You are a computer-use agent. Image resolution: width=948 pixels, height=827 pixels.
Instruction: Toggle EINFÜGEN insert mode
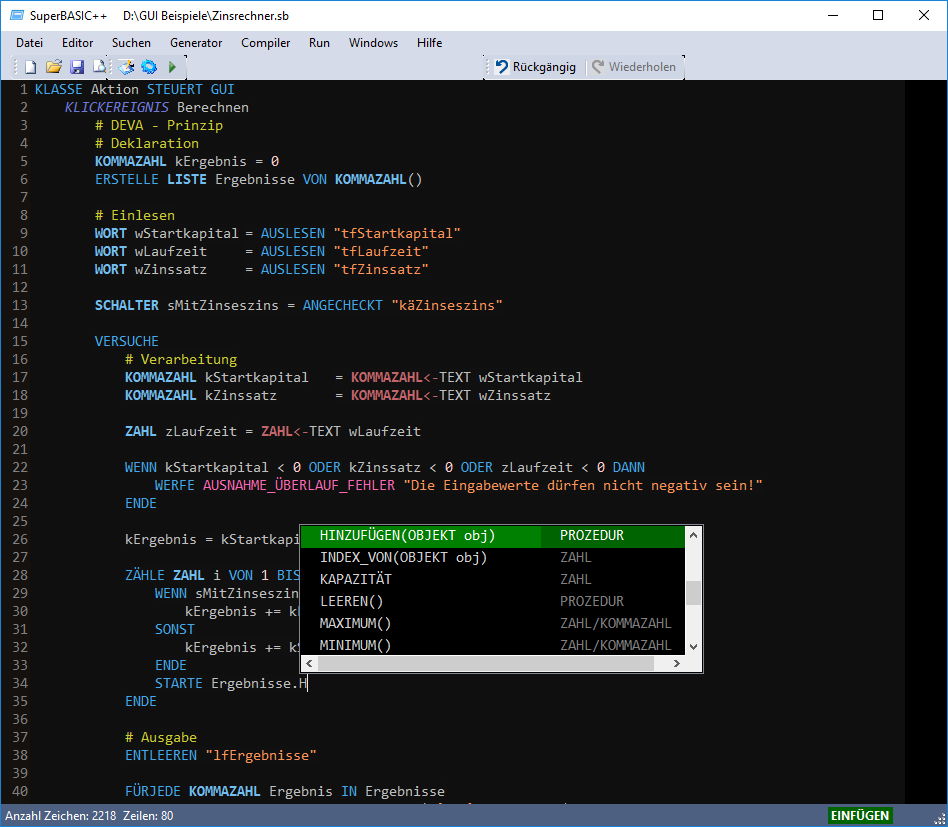[x=860, y=815]
